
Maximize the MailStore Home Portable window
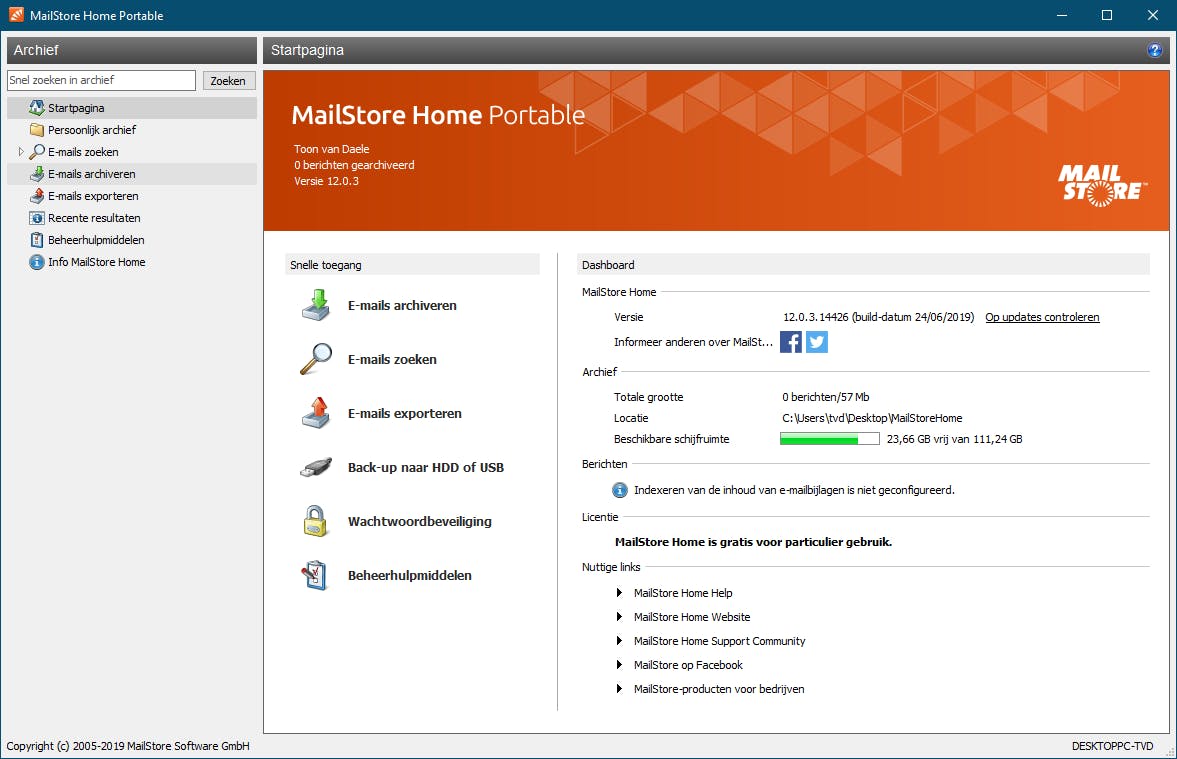click(x=1106, y=15)
